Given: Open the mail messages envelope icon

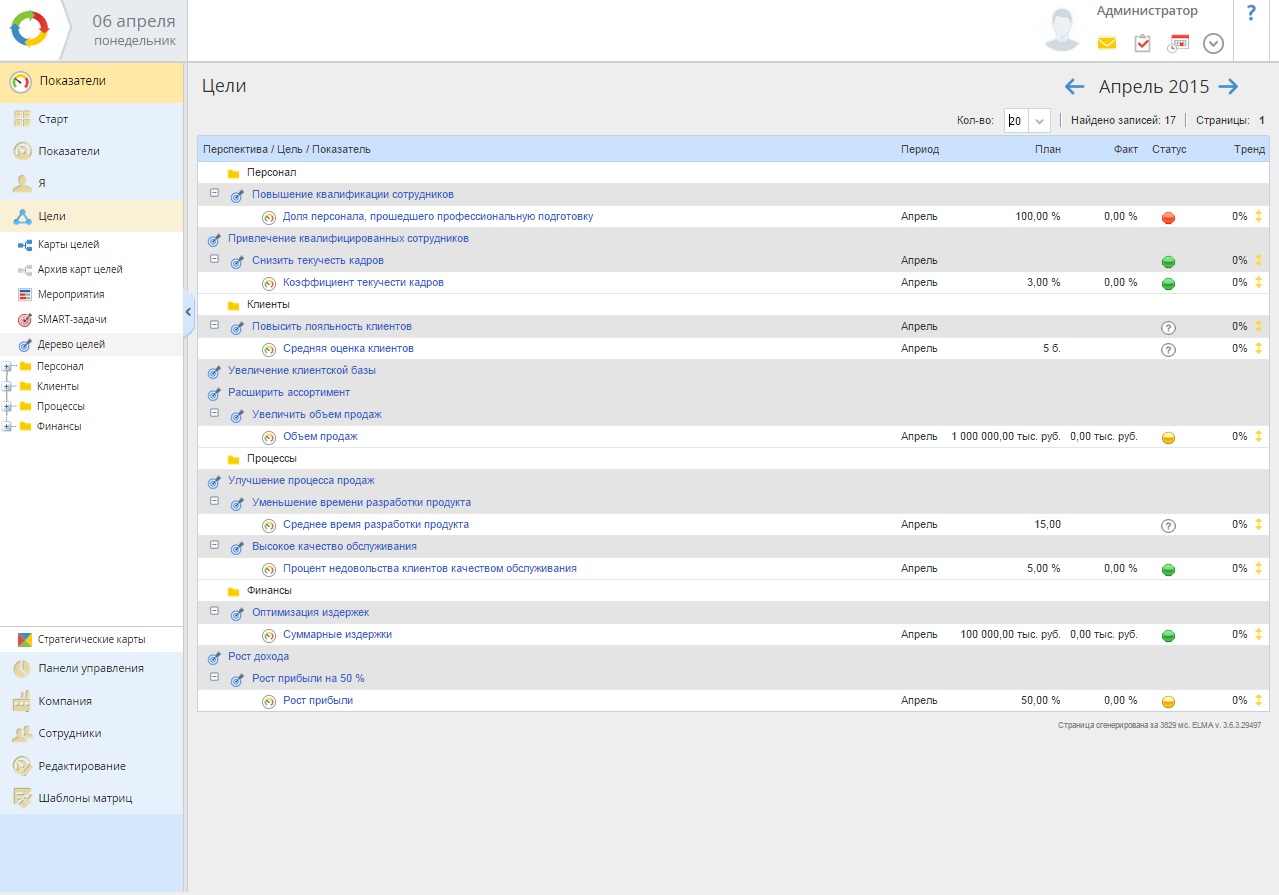Looking at the screenshot, I should (x=1107, y=43).
